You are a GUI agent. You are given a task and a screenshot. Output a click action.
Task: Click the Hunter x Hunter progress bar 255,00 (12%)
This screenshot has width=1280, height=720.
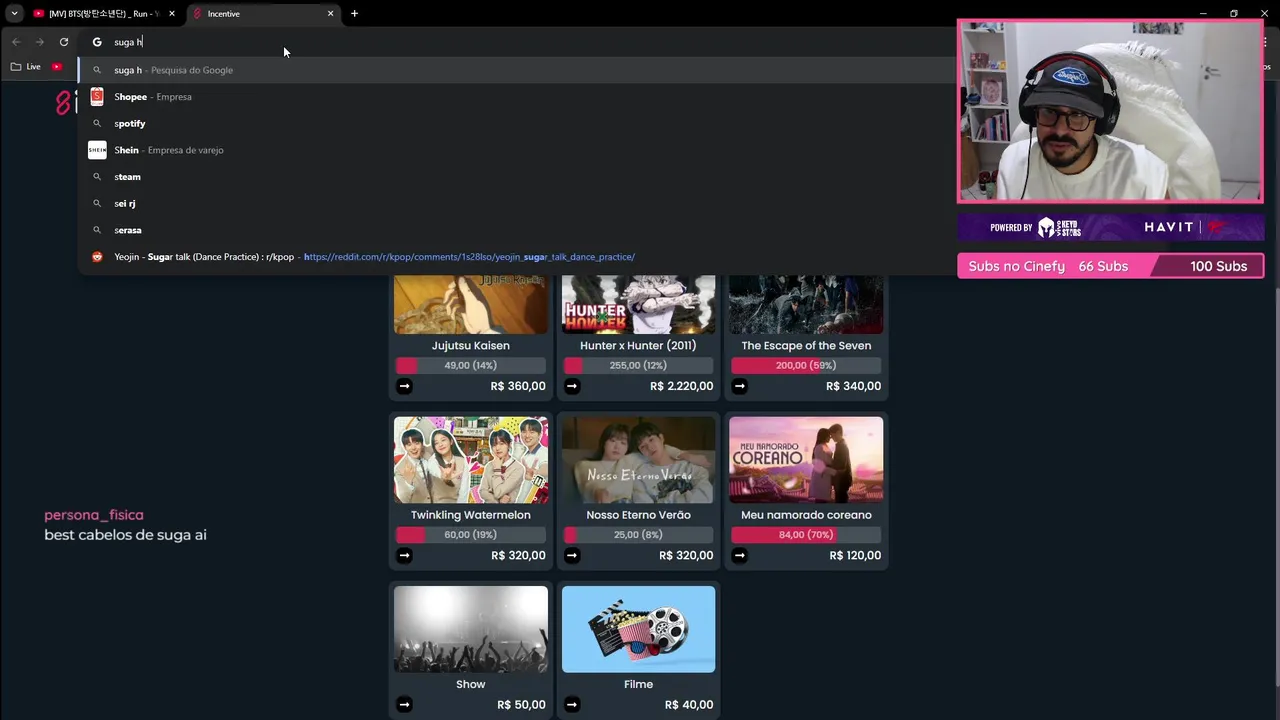click(638, 365)
